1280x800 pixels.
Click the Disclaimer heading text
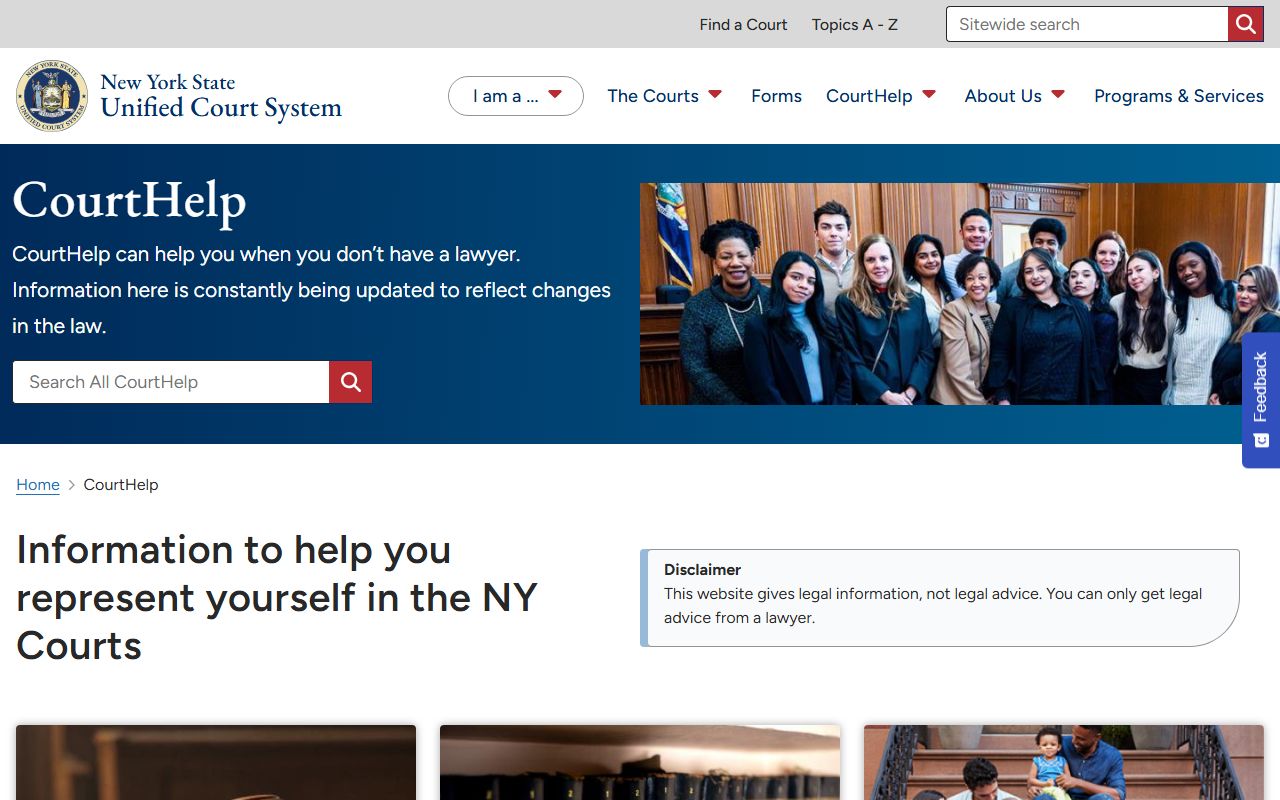(x=702, y=569)
